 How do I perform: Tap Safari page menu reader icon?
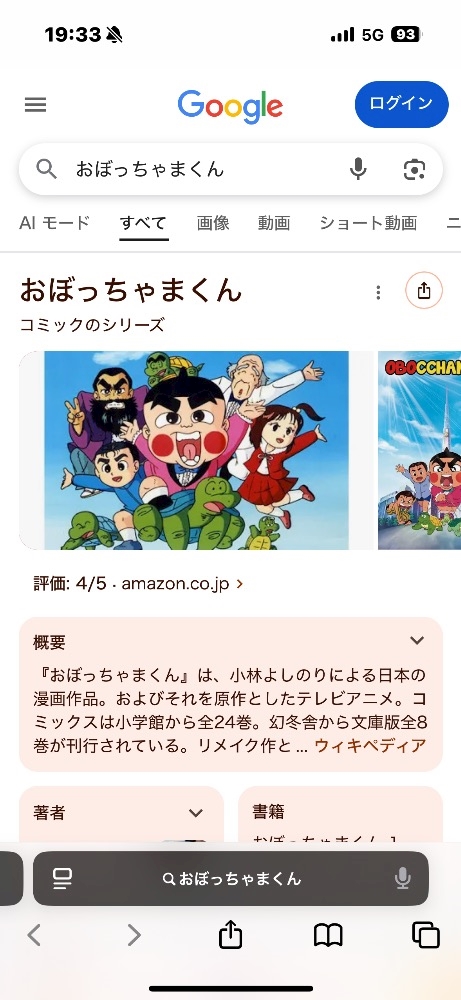(62, 879)
